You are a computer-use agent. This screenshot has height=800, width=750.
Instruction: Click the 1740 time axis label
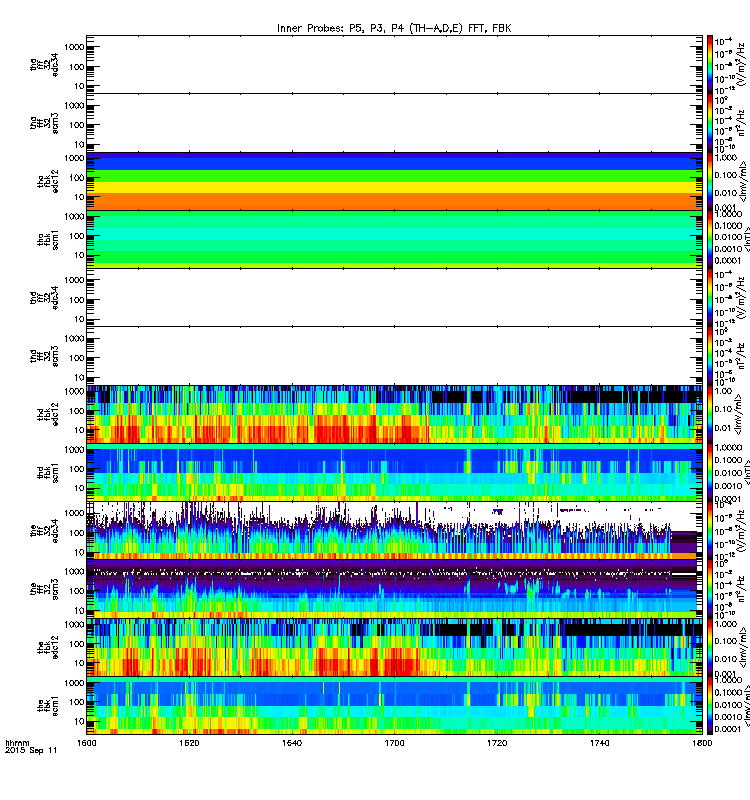tap(599, 743)
